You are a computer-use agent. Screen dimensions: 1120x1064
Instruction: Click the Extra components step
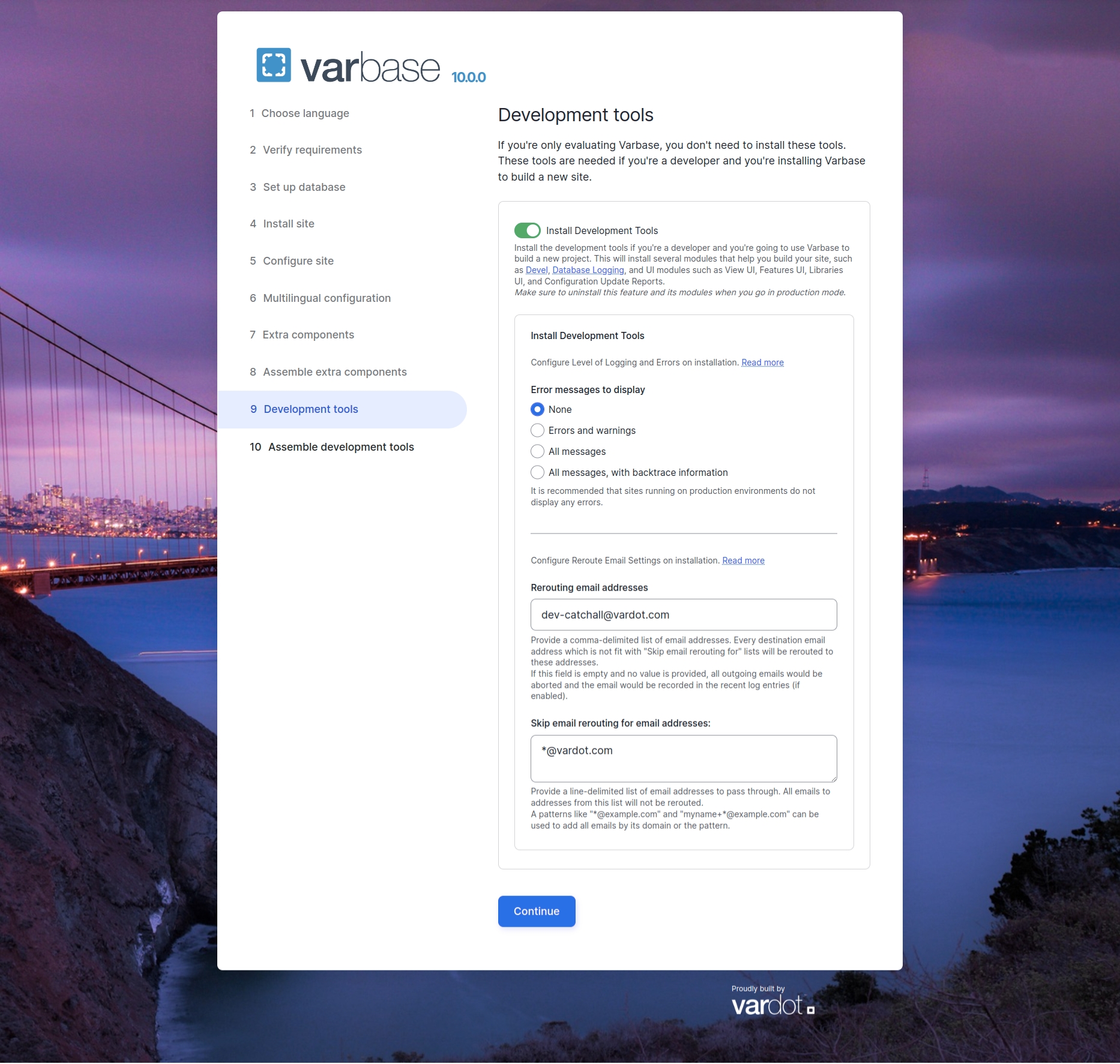click(308, 335)
